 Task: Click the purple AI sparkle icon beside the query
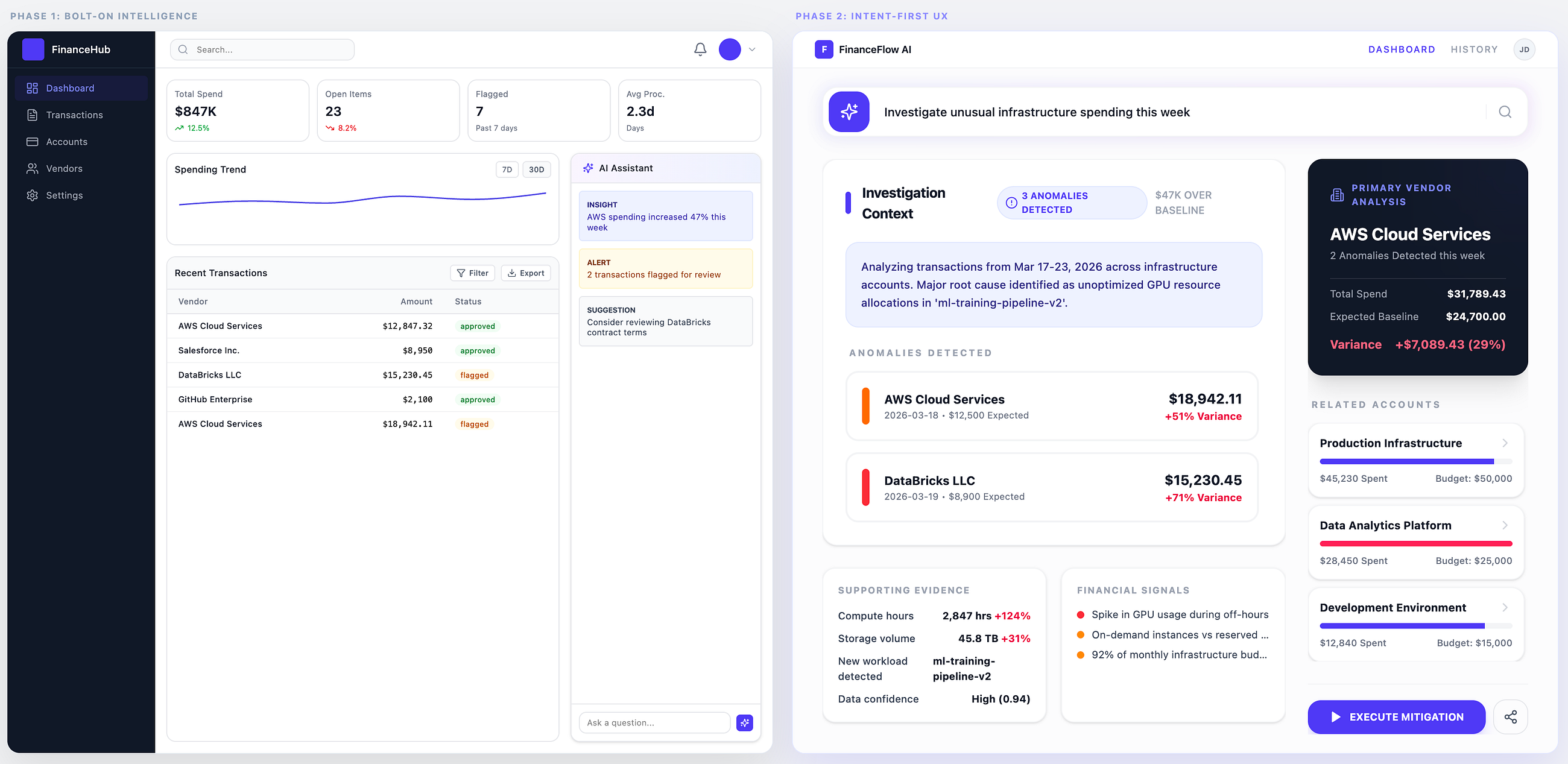(849, 112)
